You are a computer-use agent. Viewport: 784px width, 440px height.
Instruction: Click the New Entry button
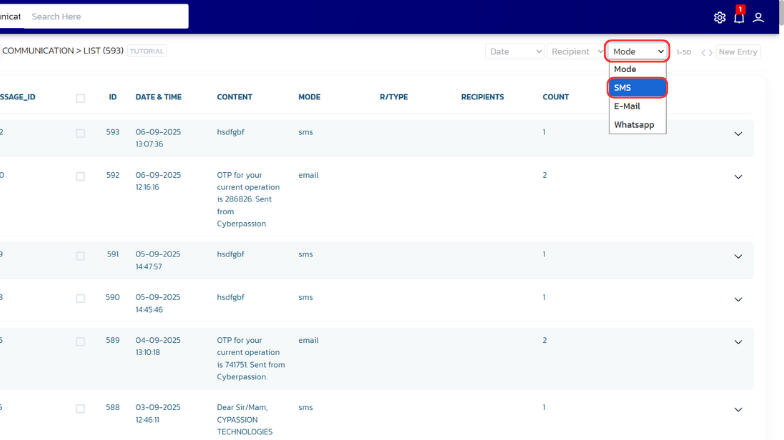738,52
